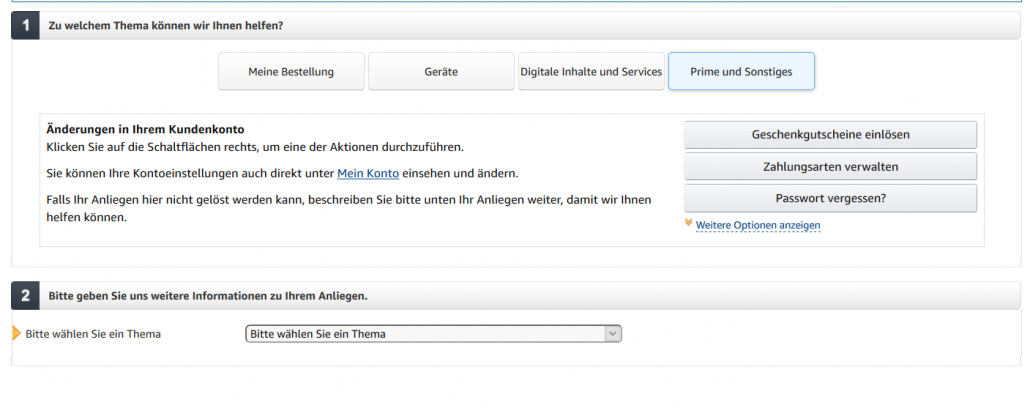Click the step 2 number badge
1030x408 pixels.
point(25,296)
